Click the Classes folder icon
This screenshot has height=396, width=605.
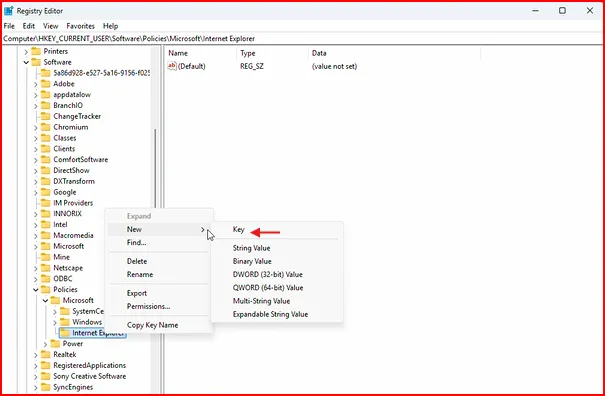(46, 138)
